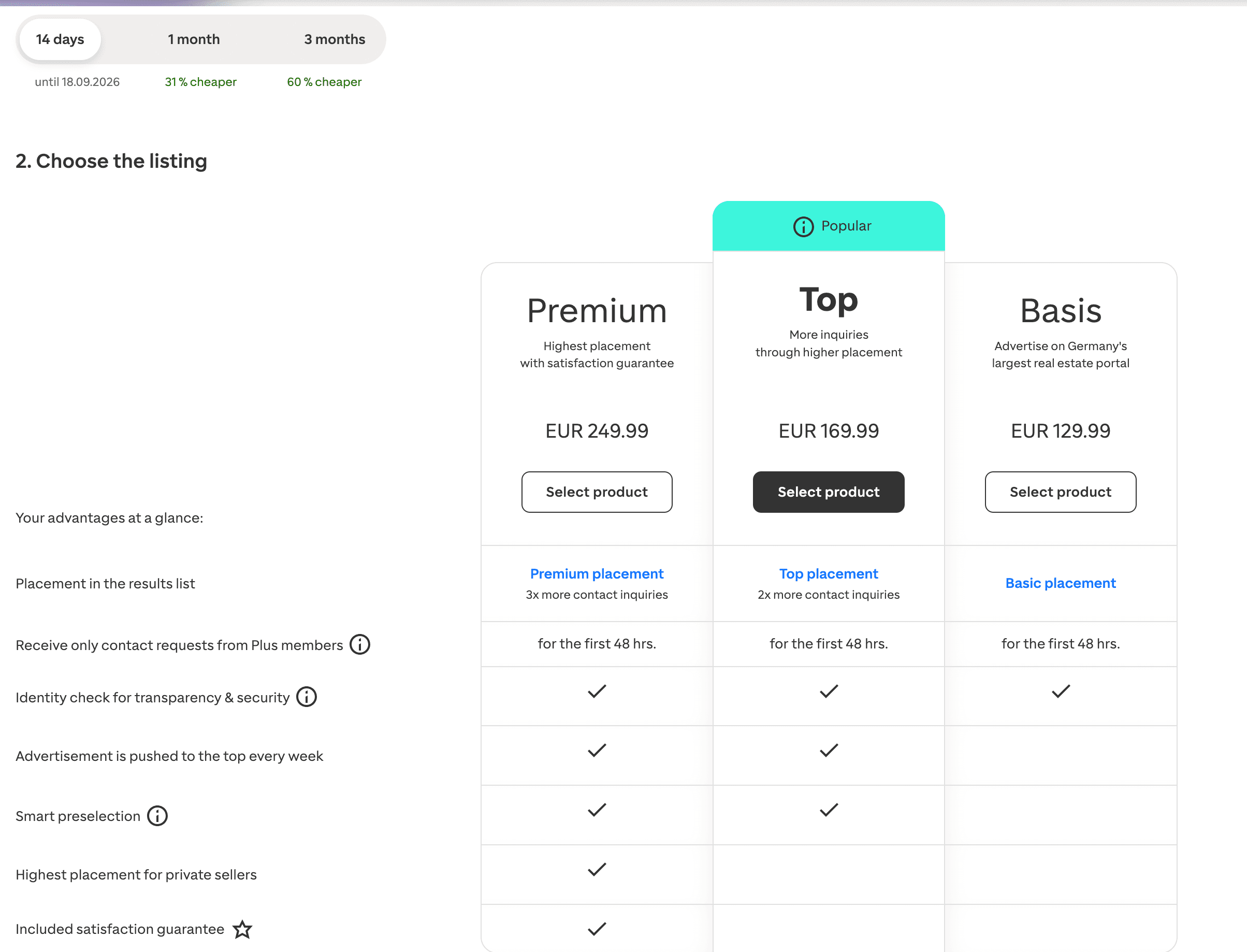Click the '31 % cheaper' label

point(200,82)
